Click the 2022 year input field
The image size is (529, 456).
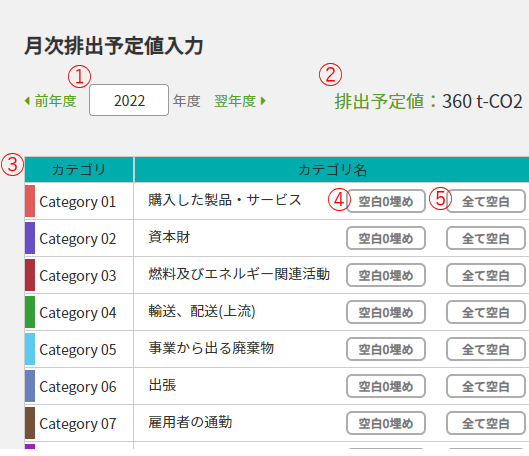pos(129,100)
